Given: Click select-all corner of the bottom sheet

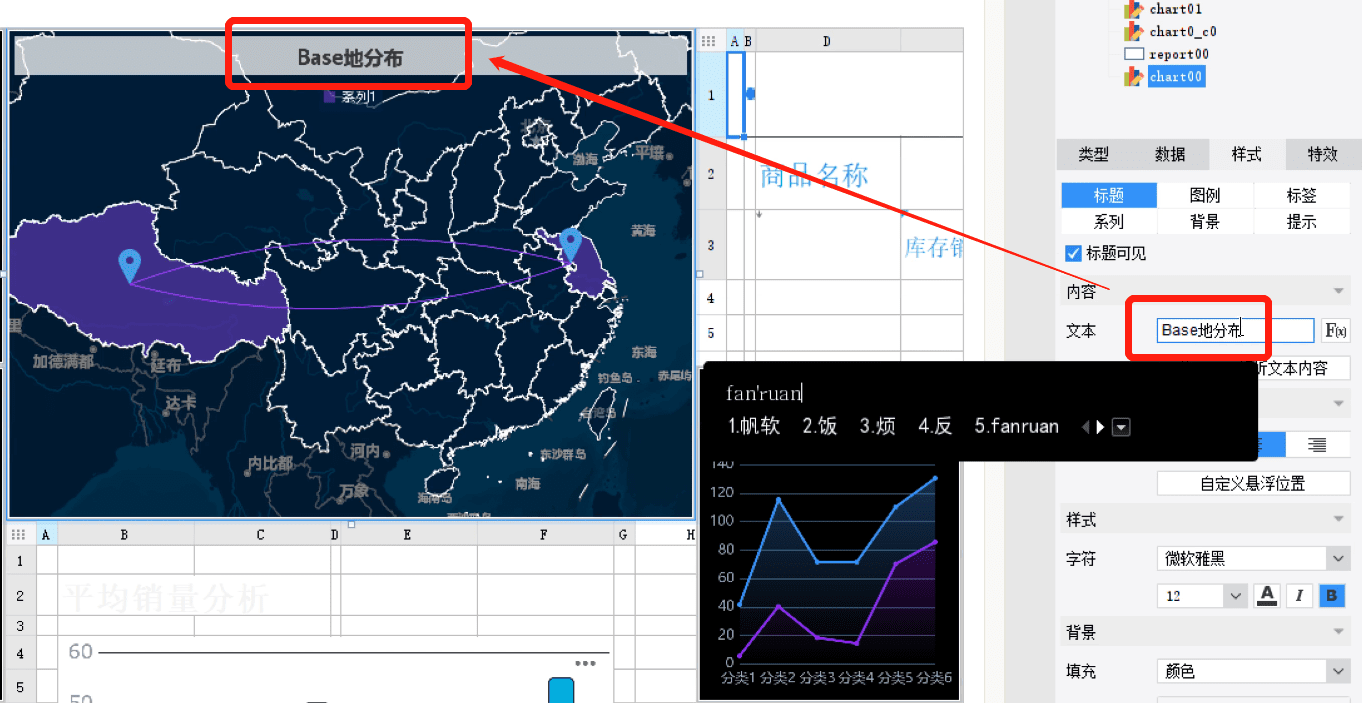Looking at the screenshot, I should [x=19, y=535].
